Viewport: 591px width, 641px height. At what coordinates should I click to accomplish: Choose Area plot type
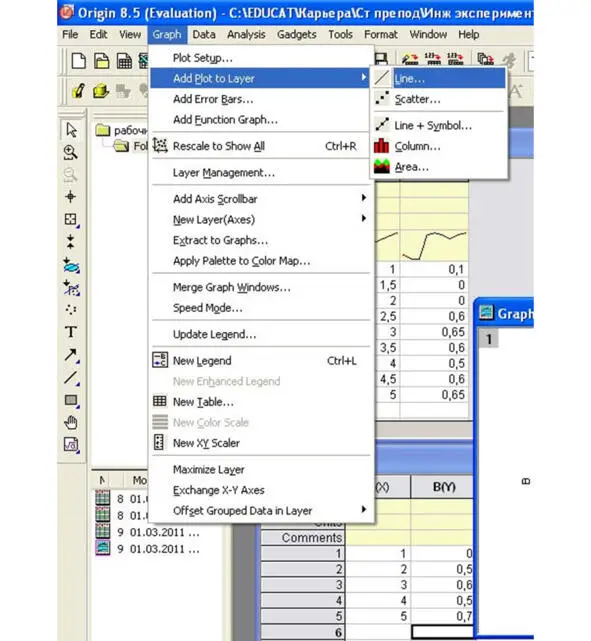[439, 167]
